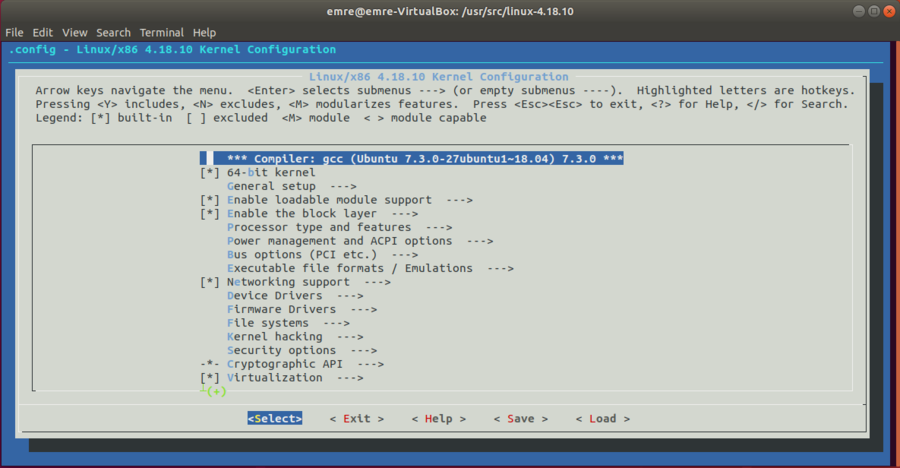The image size is (900, 468).
Task: Click the Select button
Action: tap(275, 419)
